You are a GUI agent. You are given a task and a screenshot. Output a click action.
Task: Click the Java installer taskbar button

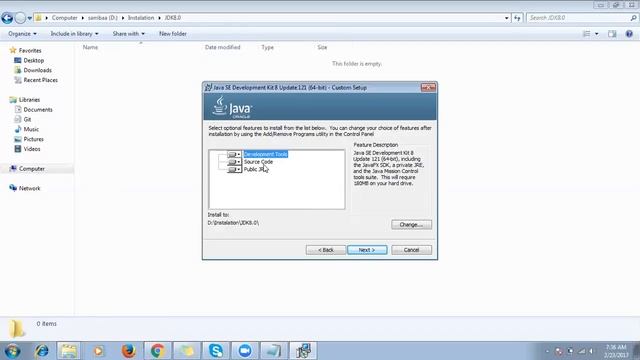coord(303,351)
